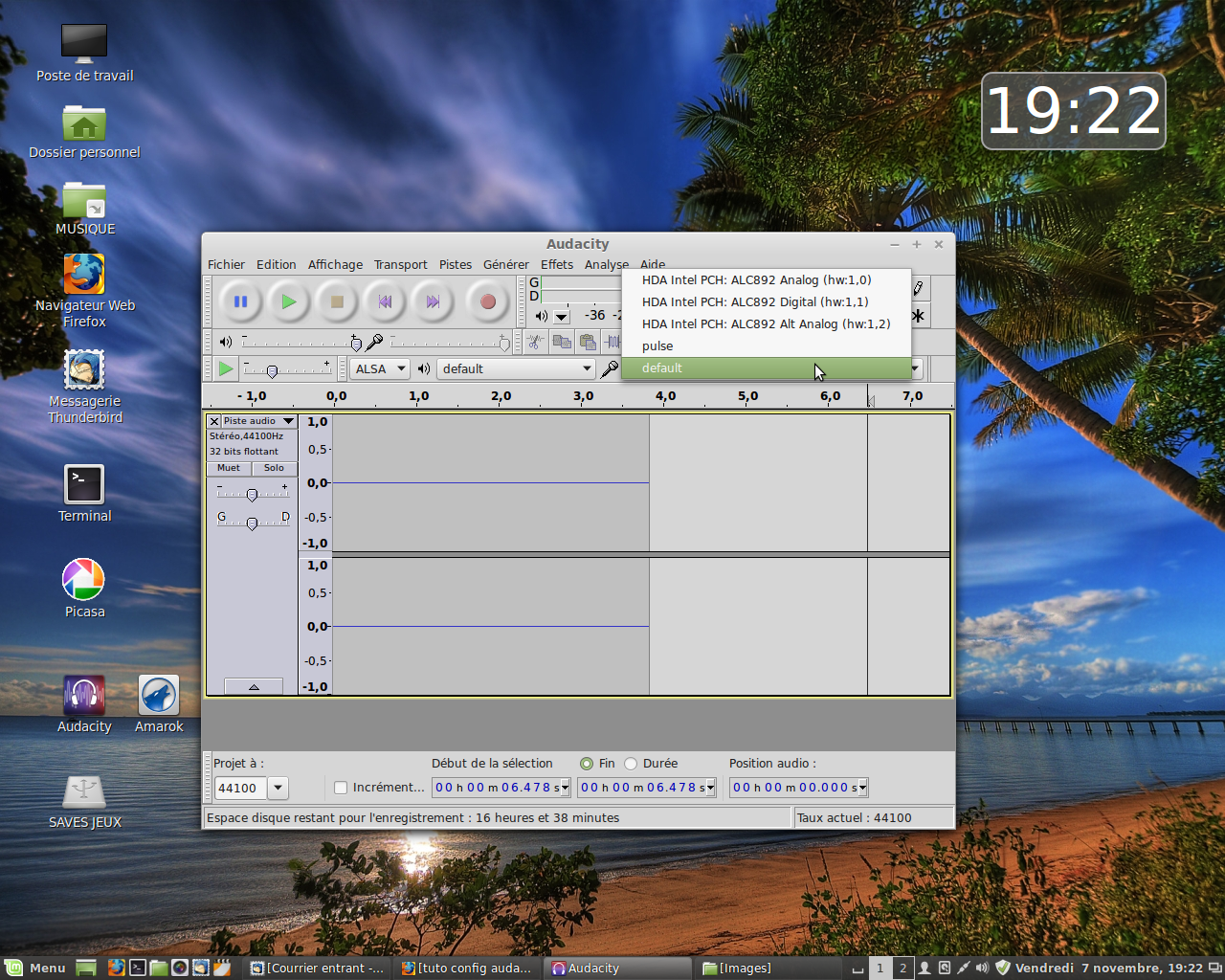Start recording with the red Record button
The height and width of the screenshot is (980, 1225).
point(487,301)
